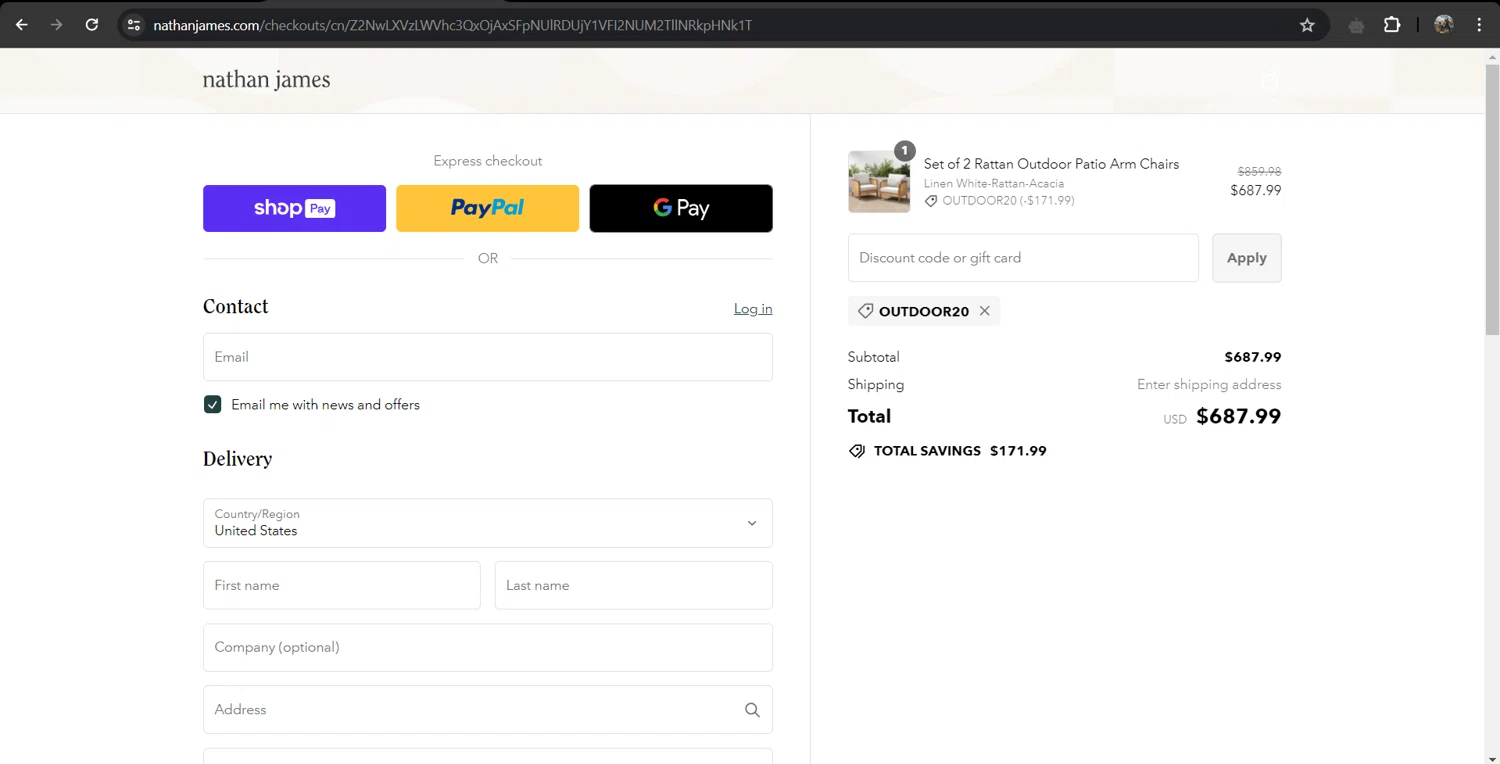Choose the Google Pay express button
This screenshot has height=764, width=1500.
(x=681, y=208)
